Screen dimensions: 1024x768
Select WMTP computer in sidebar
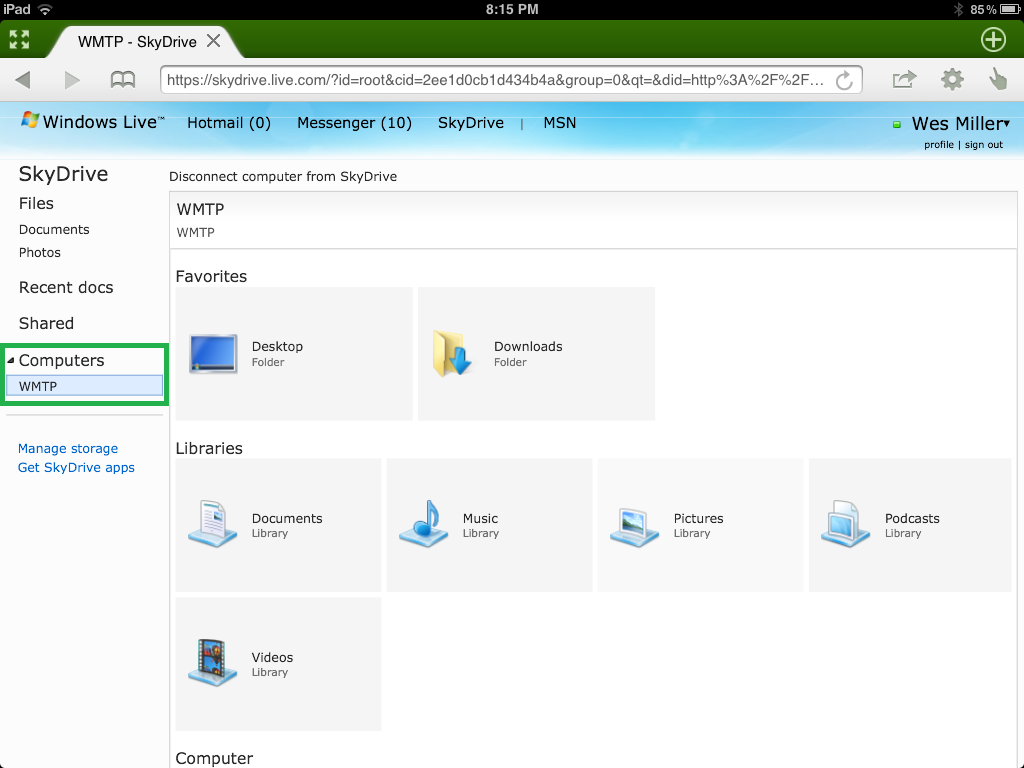[84, 386]
